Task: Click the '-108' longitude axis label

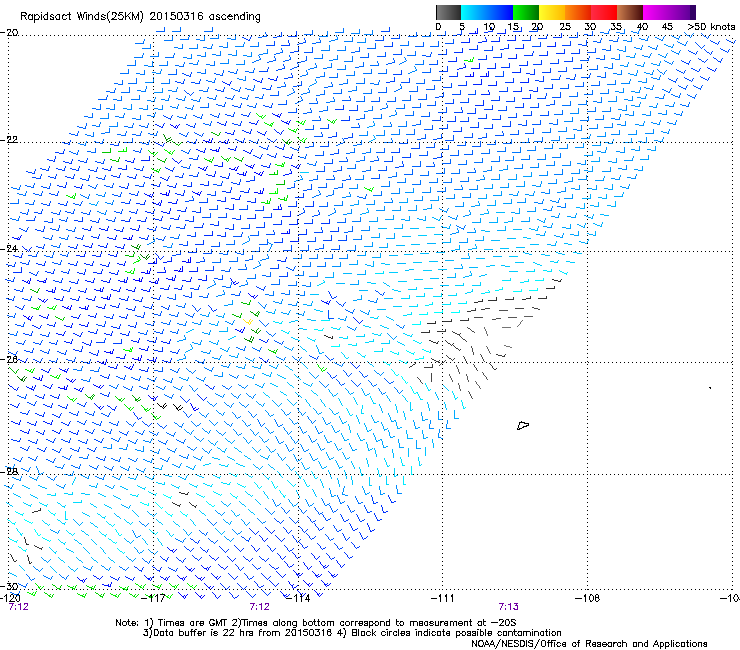Action: (588, 598)
